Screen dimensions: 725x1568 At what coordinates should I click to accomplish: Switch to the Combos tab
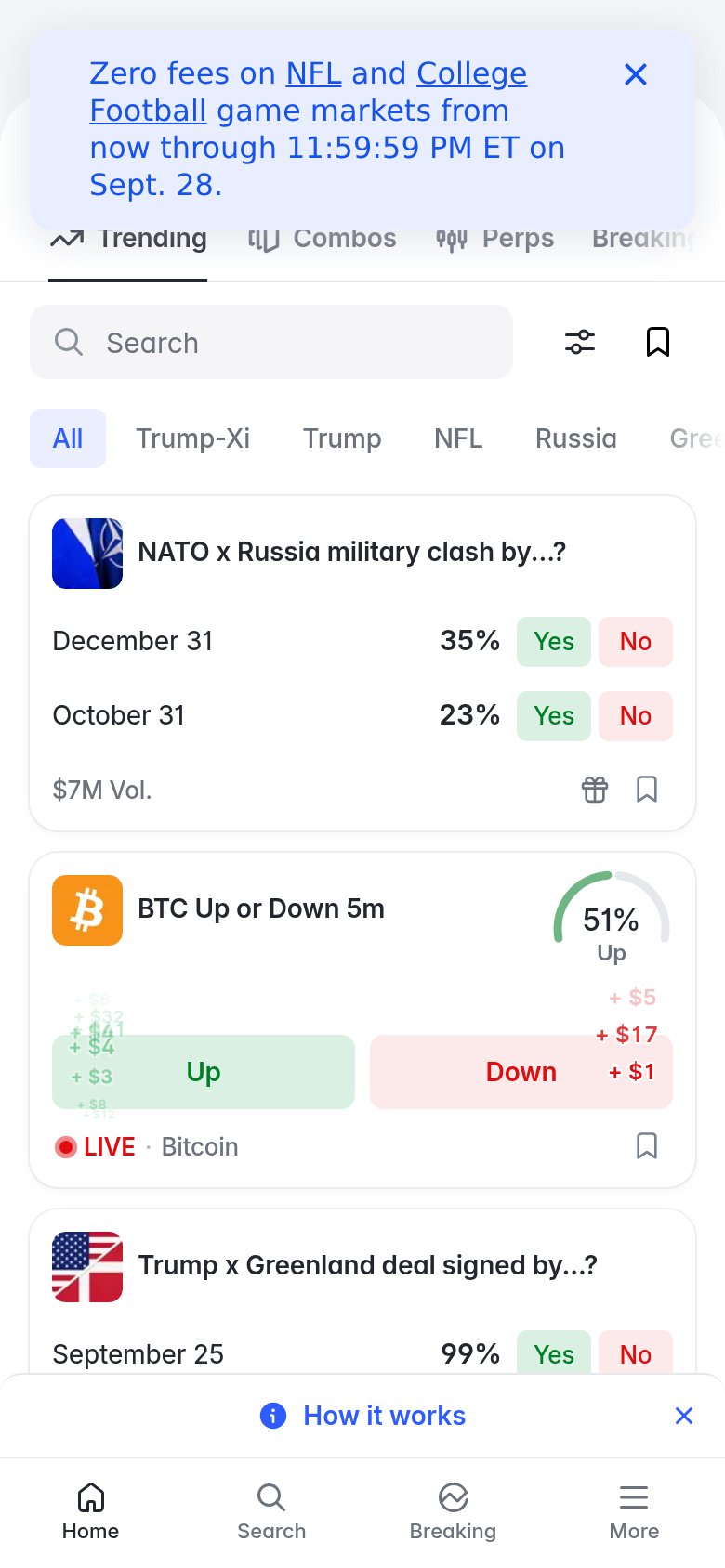tap(322, 239)
